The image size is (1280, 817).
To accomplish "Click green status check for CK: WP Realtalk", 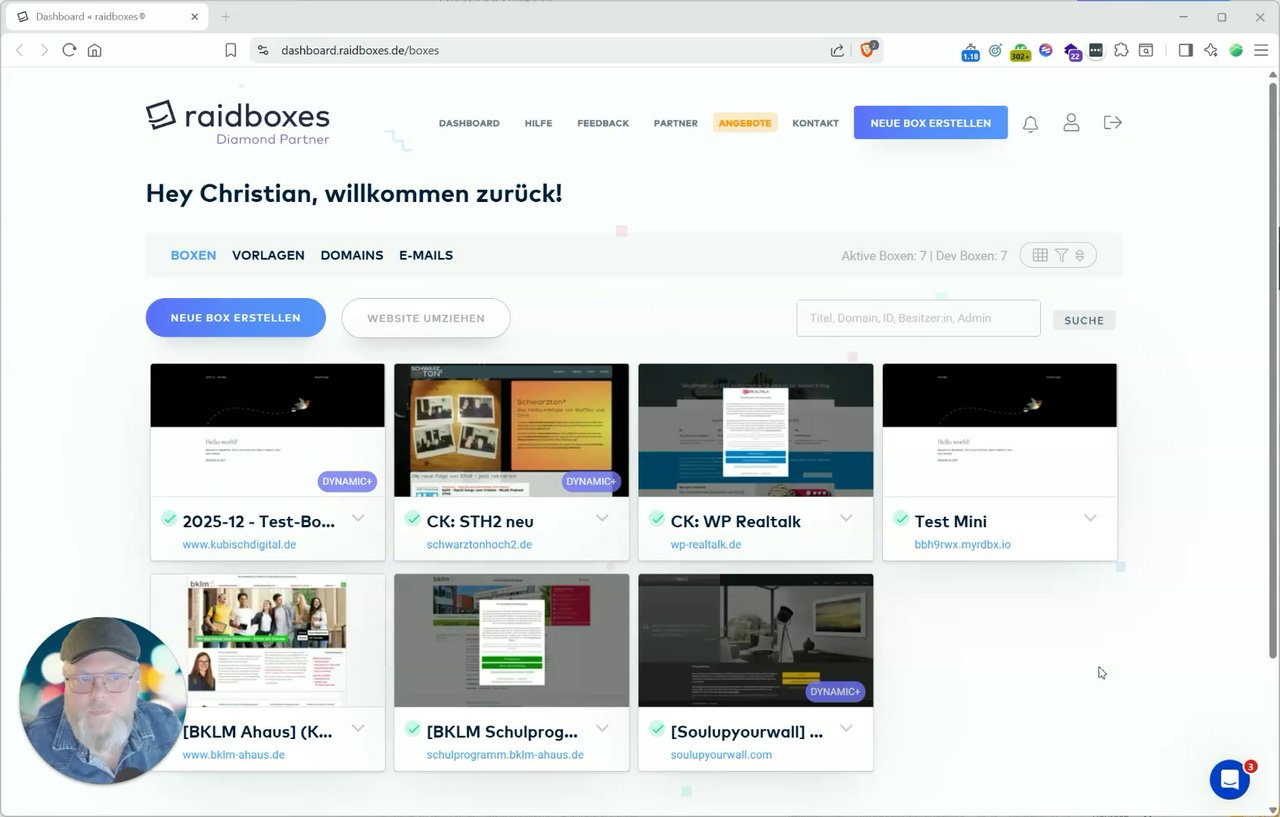I will pos(657,518).
